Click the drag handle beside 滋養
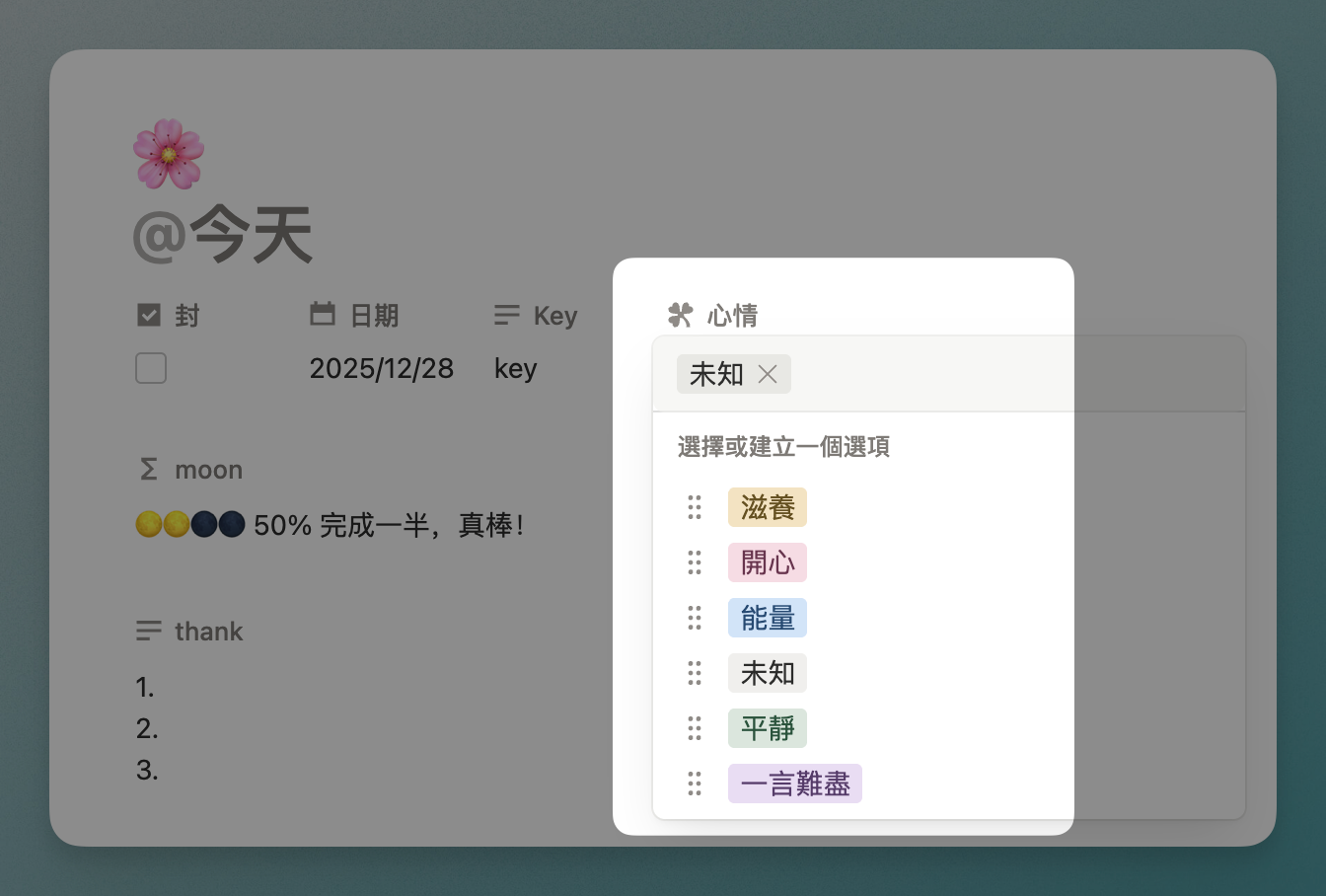 coord(695,507)
